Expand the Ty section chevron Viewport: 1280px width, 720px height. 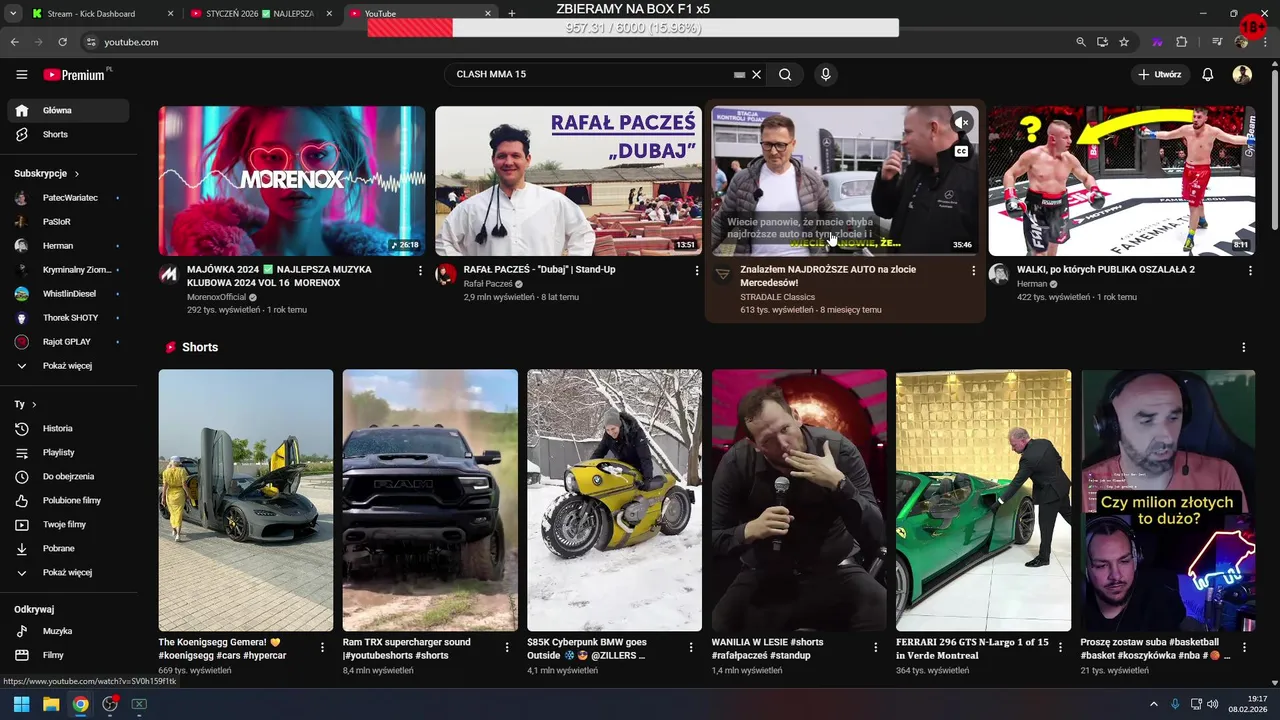coord(34,404)
